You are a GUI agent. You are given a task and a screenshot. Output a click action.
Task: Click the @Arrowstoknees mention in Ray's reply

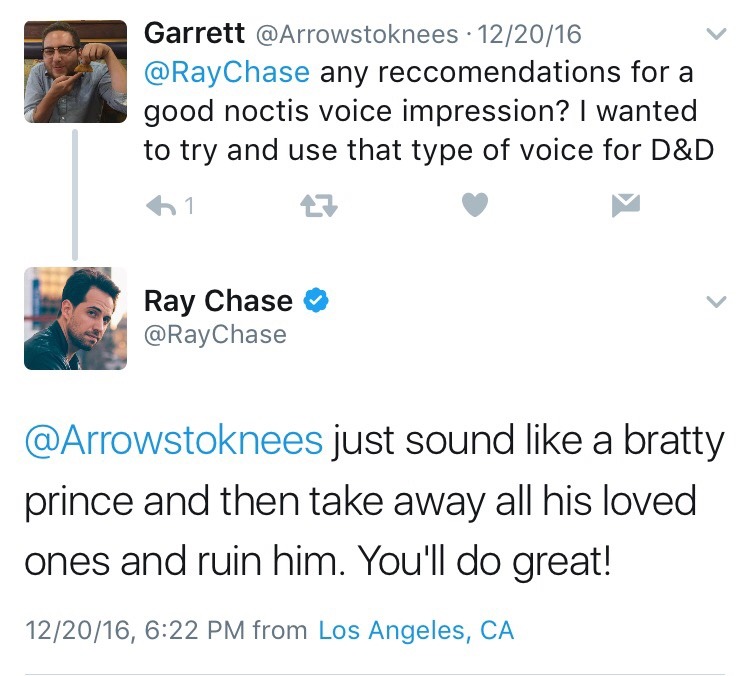coord(173,441)
